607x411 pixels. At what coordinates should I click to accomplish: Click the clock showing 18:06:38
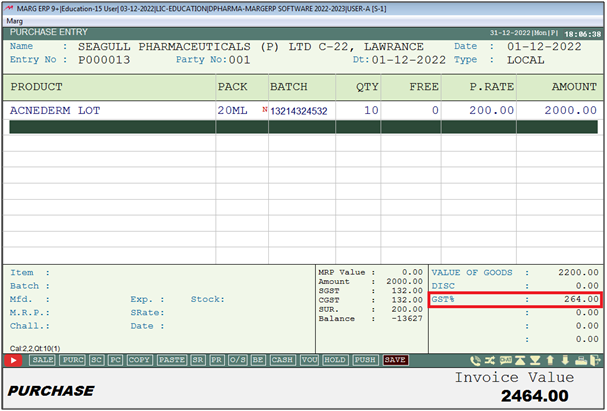coord(583,34)
